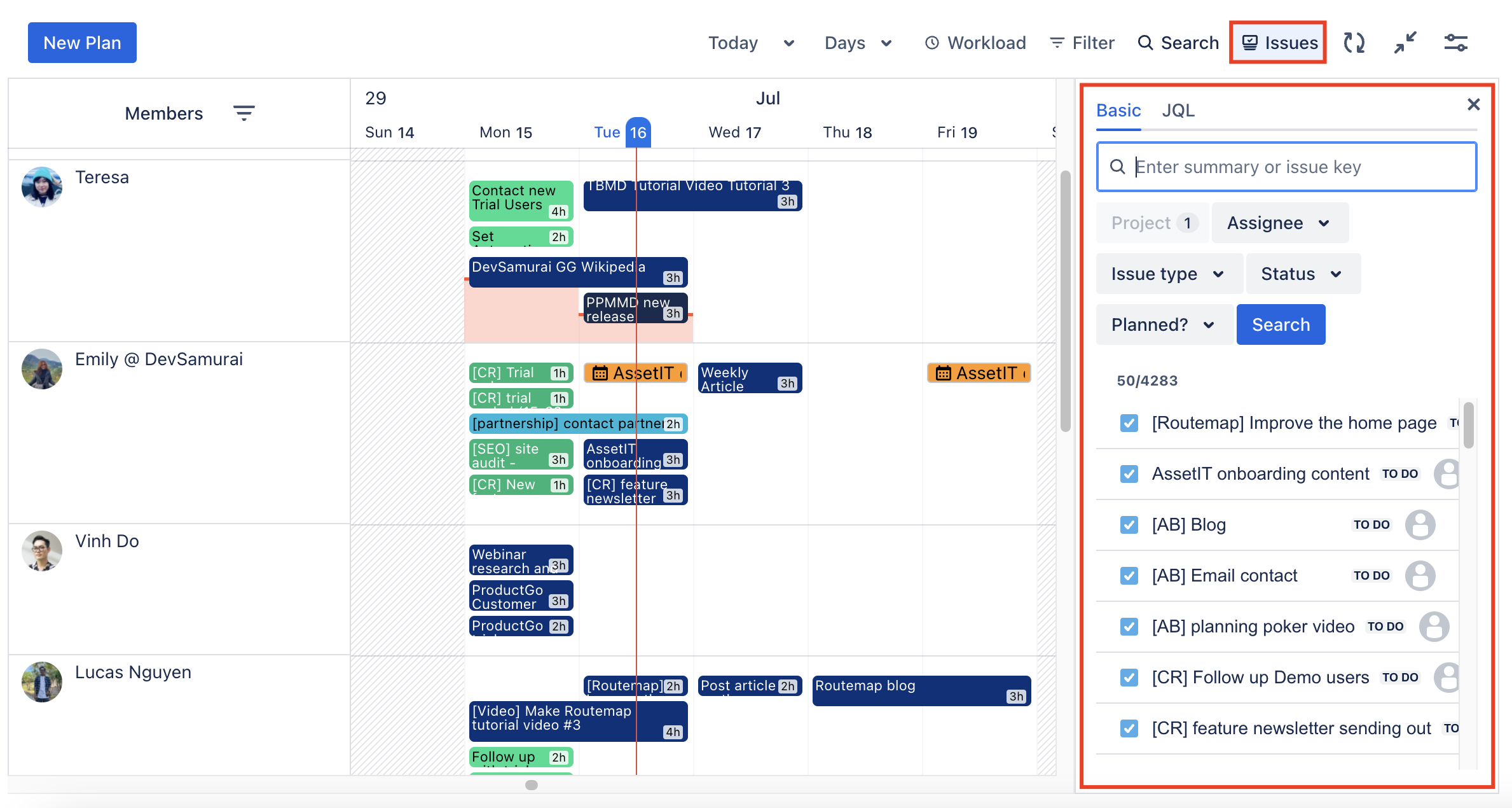Click the New Plan button

82,43
